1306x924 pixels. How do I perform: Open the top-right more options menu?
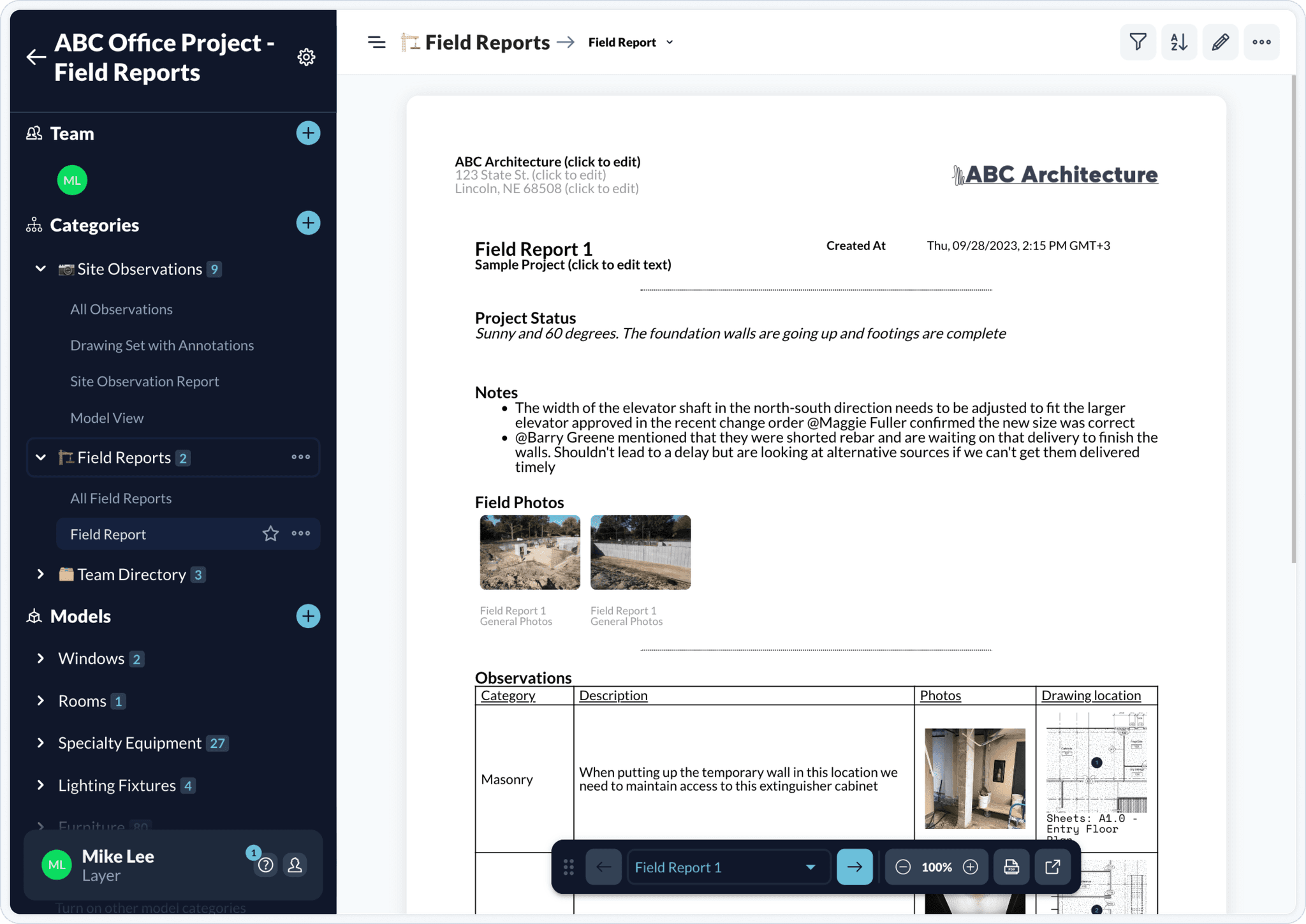(1261, 43)
